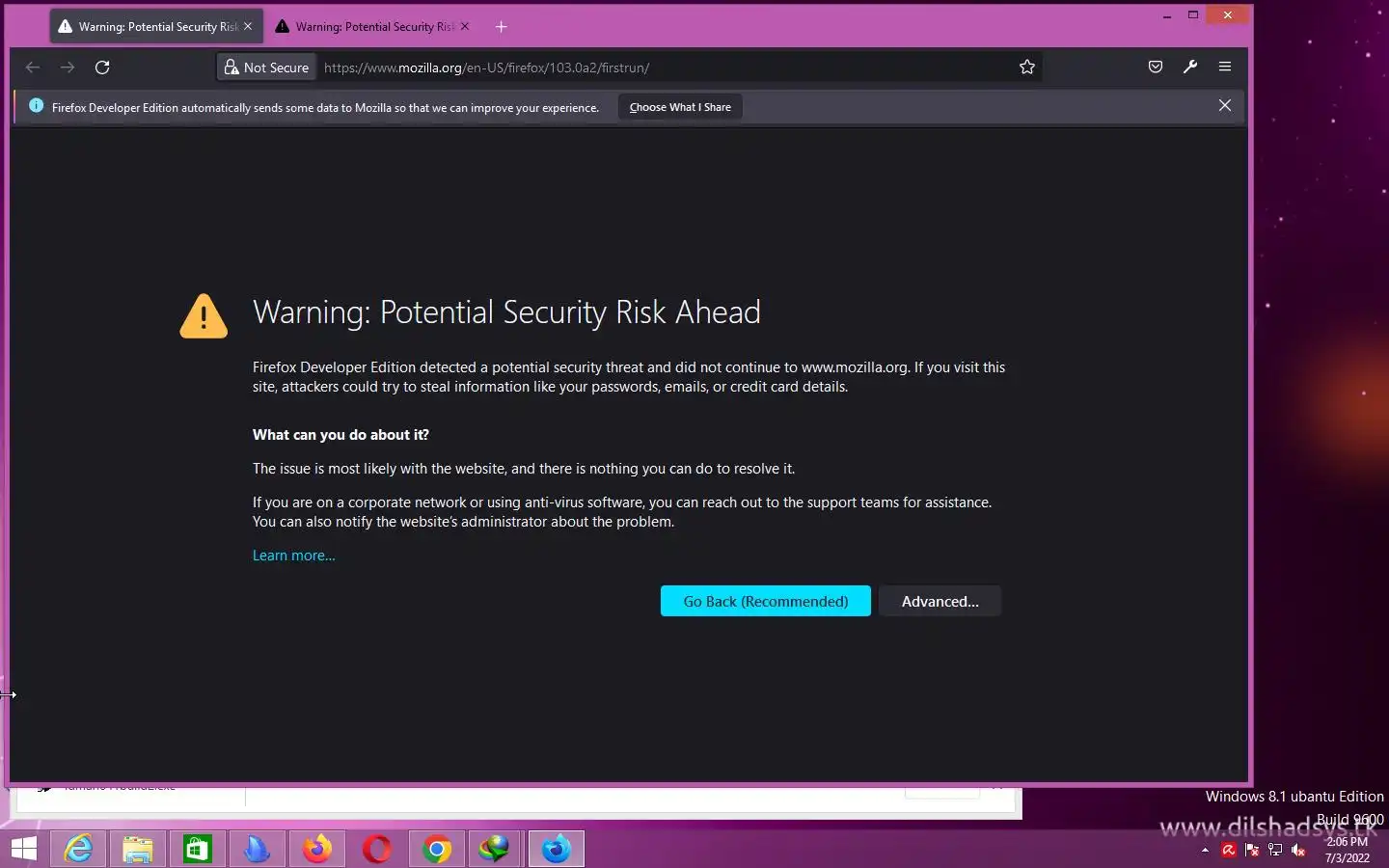Close the second Warning tab
This screenshot has height=868, width=1389.
click(465, 27)
